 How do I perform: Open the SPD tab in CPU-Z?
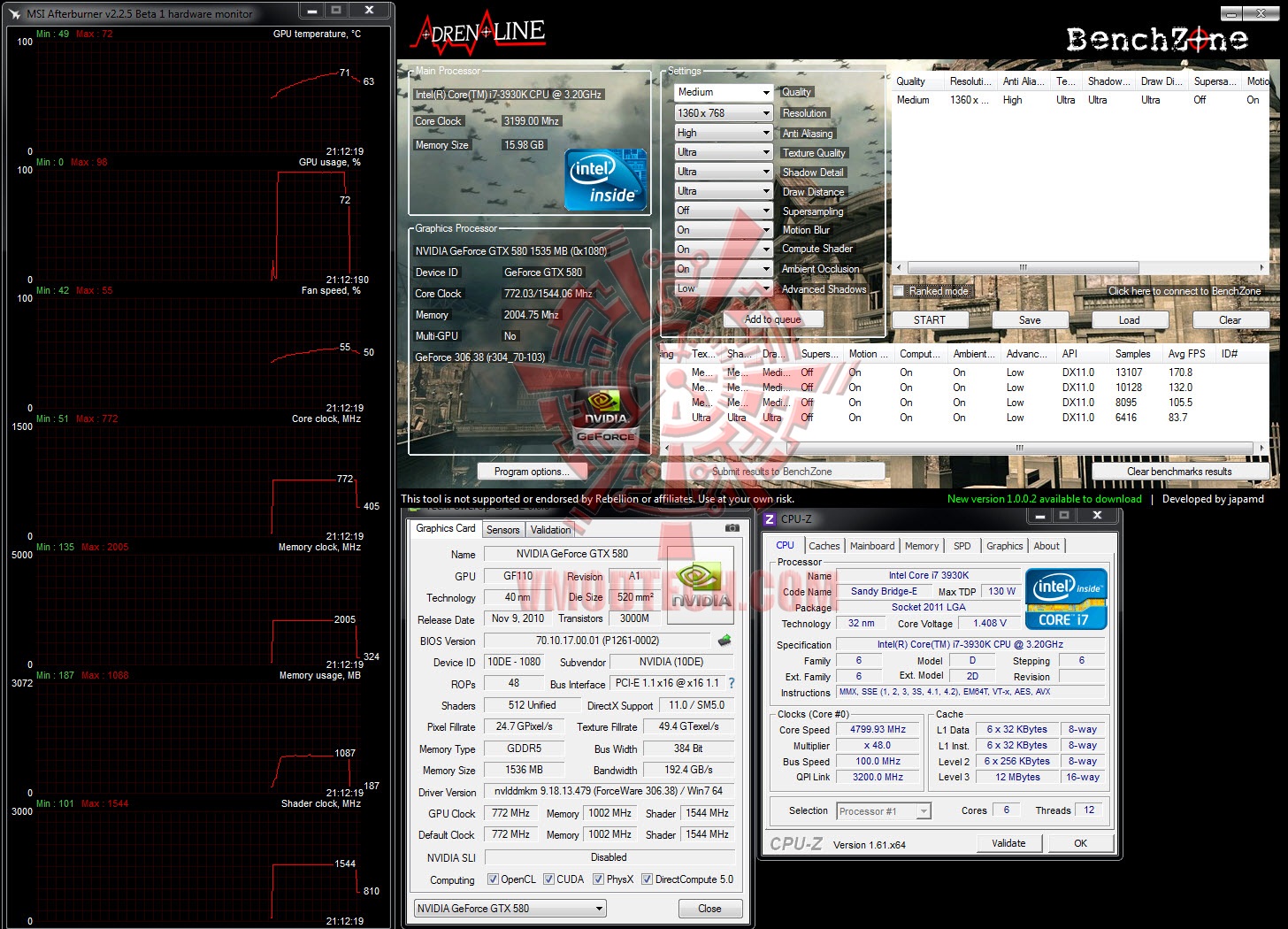(x=962, y=546)
